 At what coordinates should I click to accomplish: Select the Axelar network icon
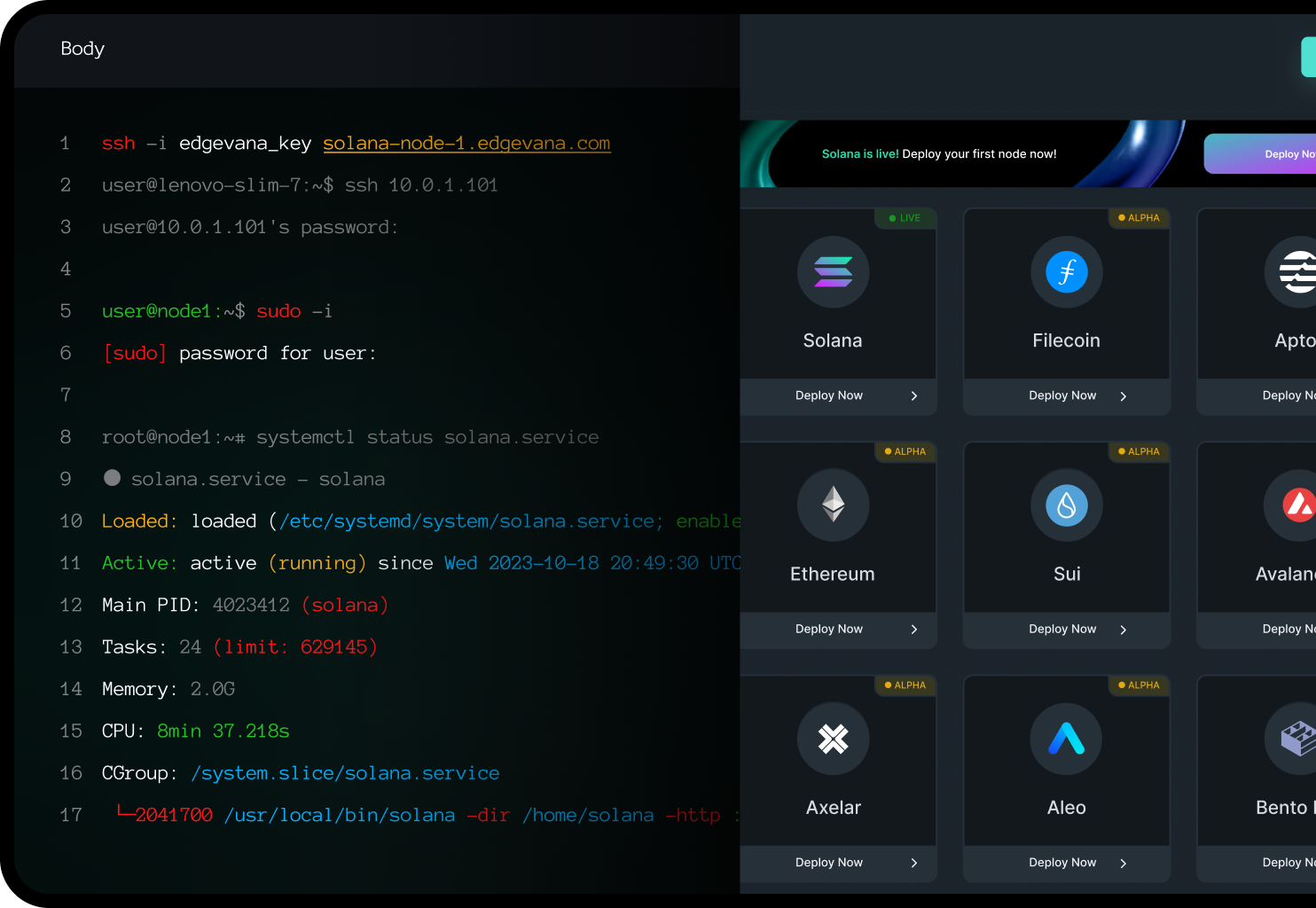click(833, 739)
